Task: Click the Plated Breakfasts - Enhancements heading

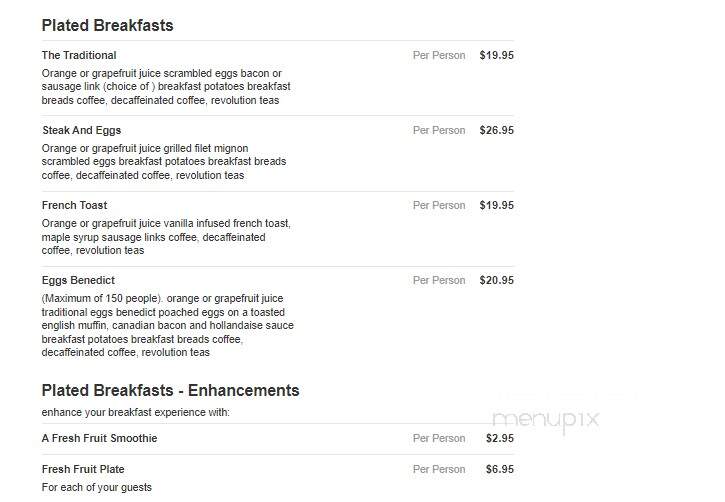Action: [171, 391]
